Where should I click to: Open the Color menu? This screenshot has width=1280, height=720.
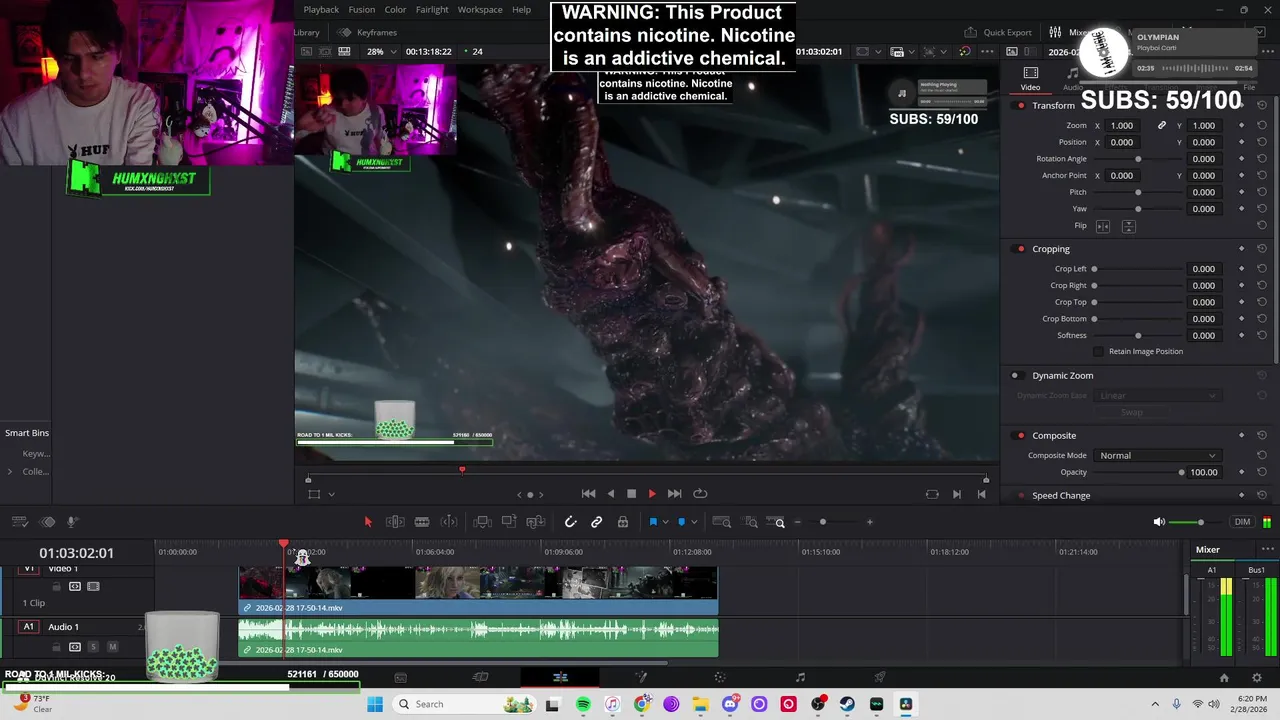tap(396, 10)
